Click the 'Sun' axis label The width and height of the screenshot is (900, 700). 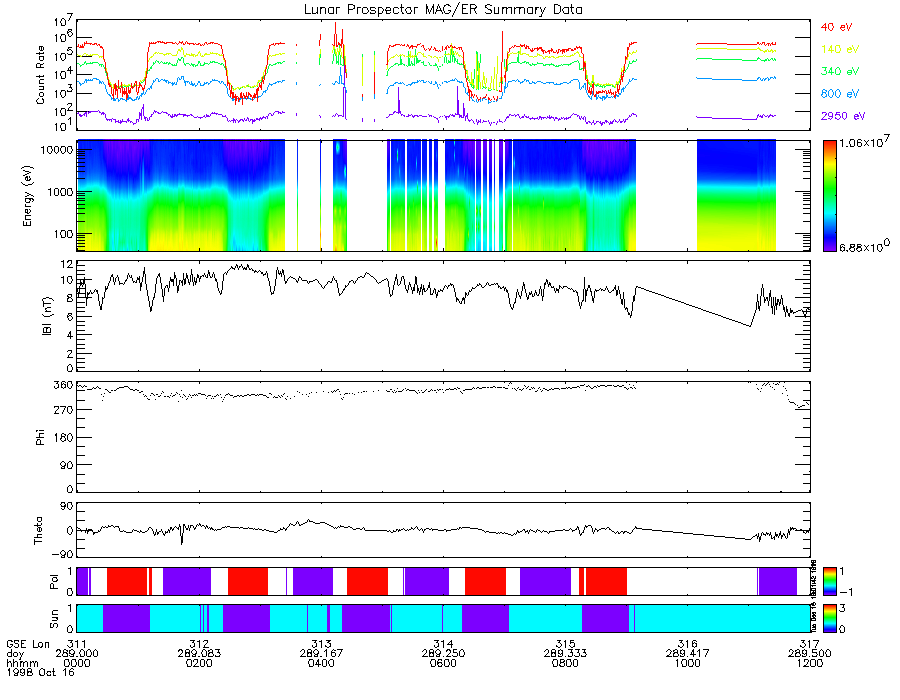[54, 619]
